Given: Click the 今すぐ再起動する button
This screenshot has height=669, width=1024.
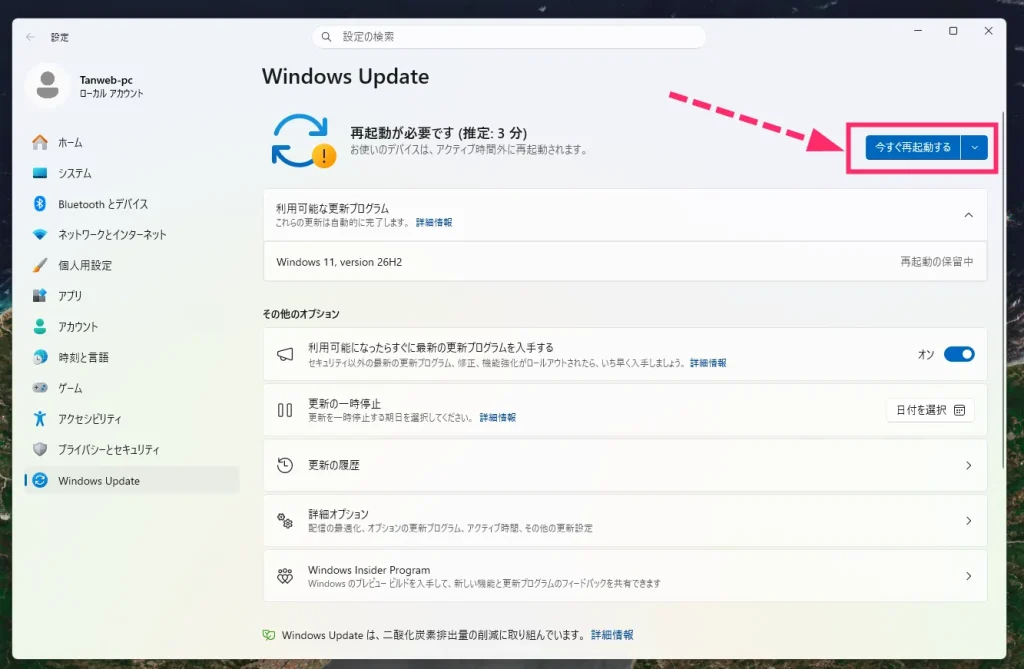Looking at the screenshot, I should point(913,147).
